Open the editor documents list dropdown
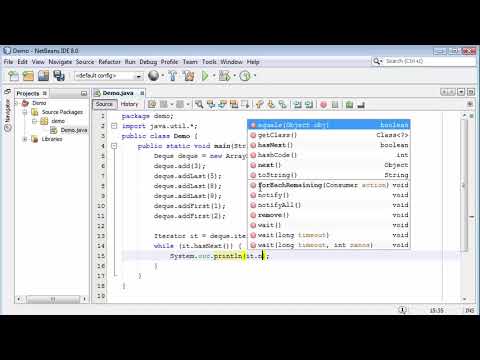 pos(461,91)
